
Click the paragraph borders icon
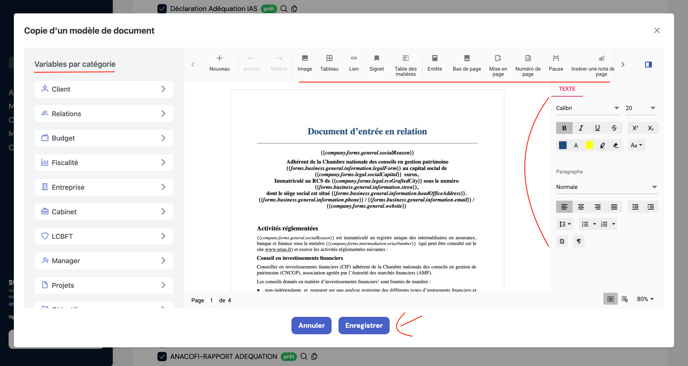coord(562,241)
